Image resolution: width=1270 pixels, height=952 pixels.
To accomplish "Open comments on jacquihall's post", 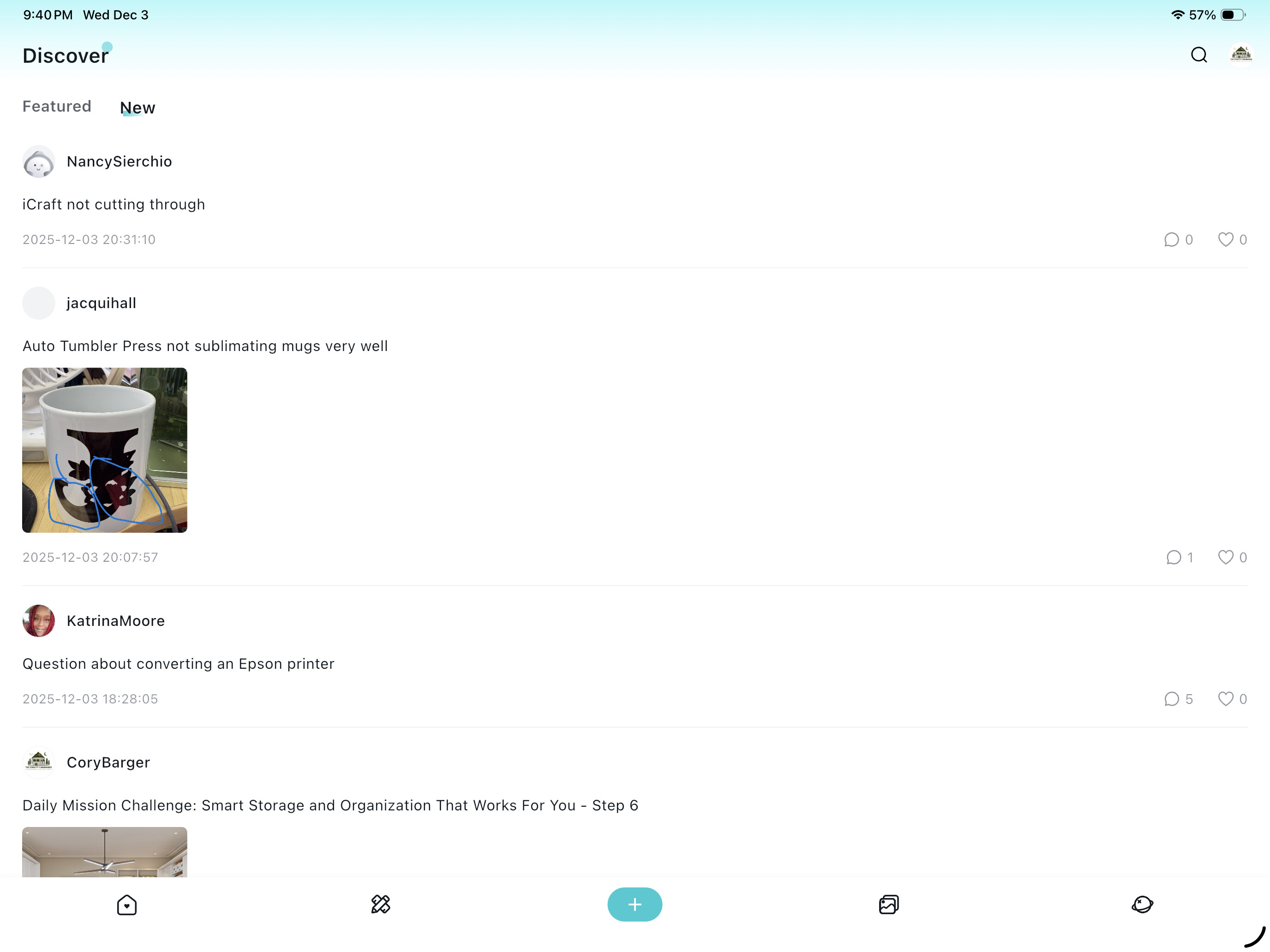I will click(x=1174, y=557).
